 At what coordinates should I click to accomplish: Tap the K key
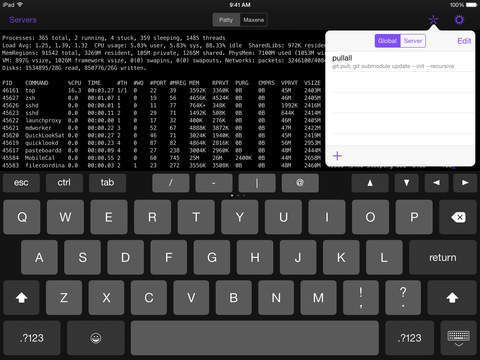click(x=341, y=257)
